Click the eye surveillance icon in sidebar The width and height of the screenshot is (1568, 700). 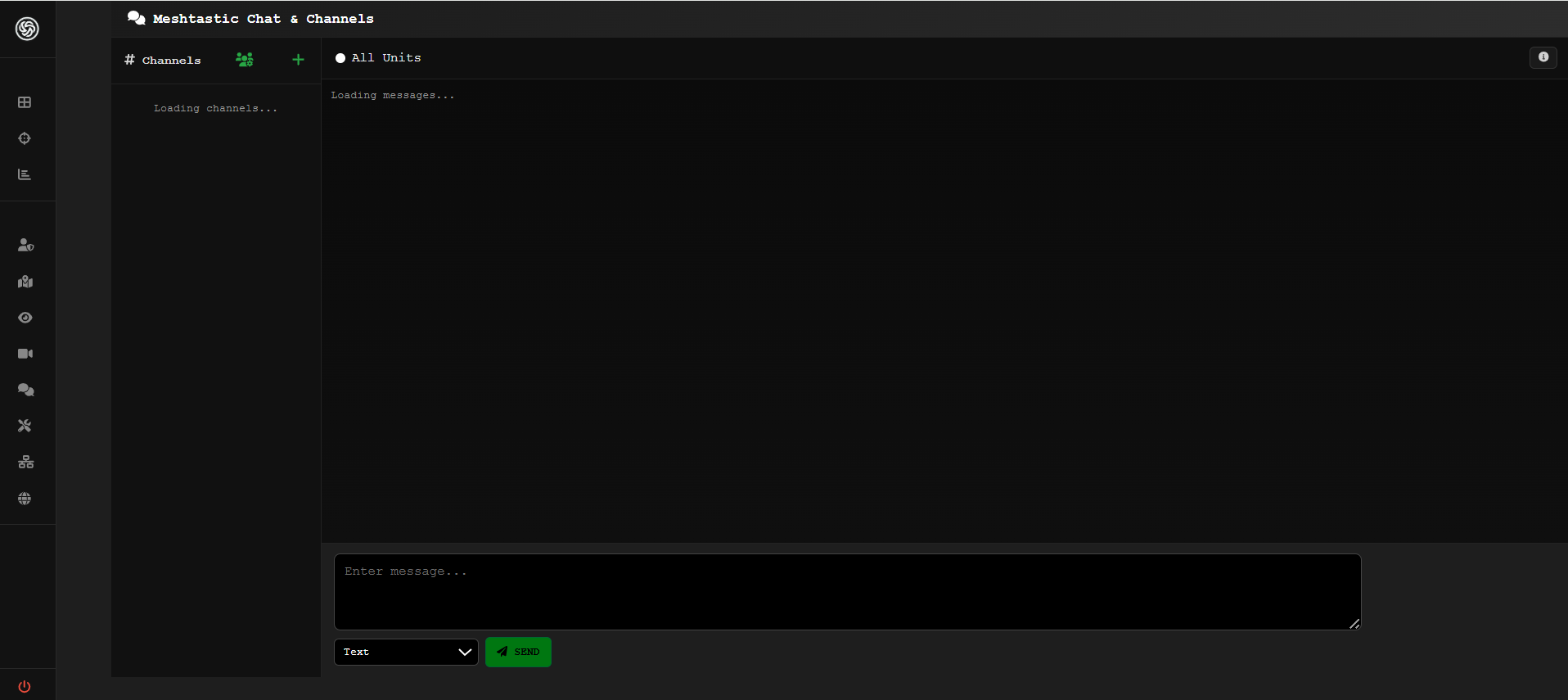[25, 318]
